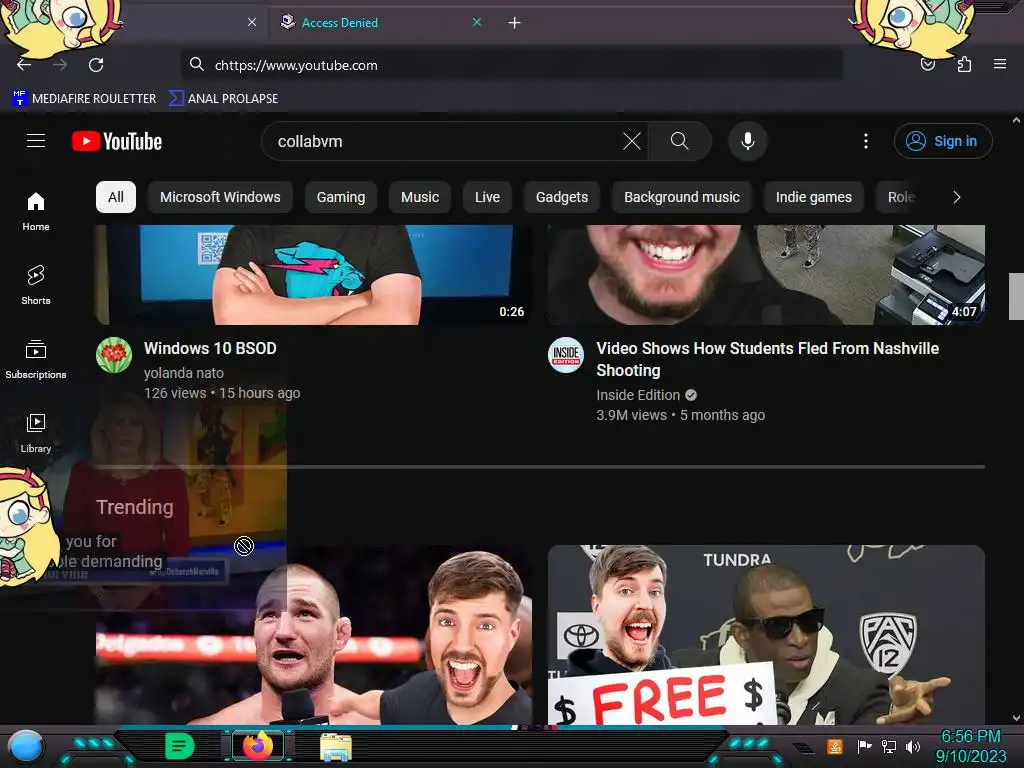Open a new tab with the plus button

coord(515,23)
